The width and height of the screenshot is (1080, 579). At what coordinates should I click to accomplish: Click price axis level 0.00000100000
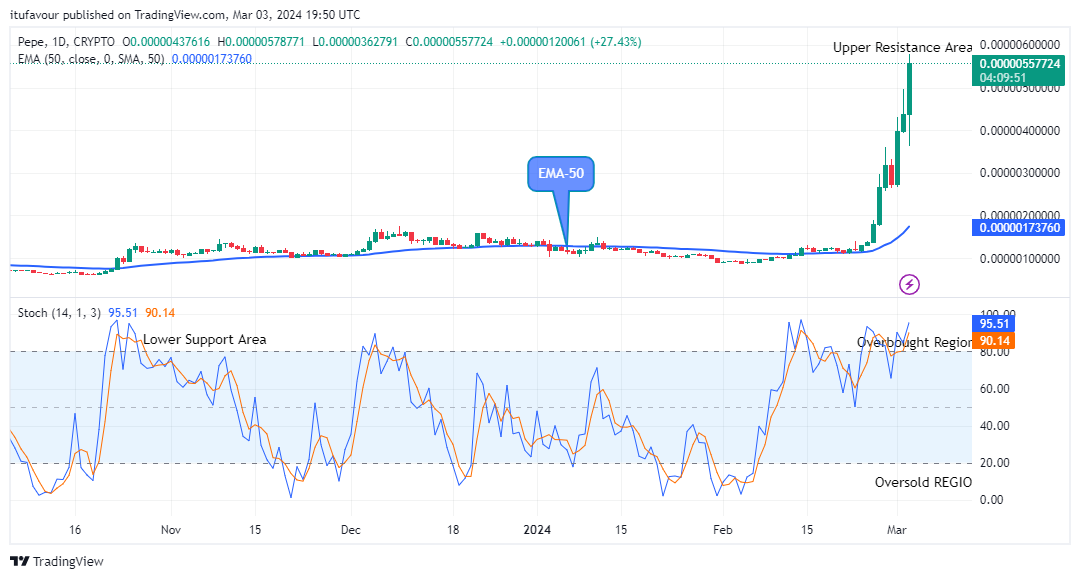pyautogui.click(x=1019, y=259)
